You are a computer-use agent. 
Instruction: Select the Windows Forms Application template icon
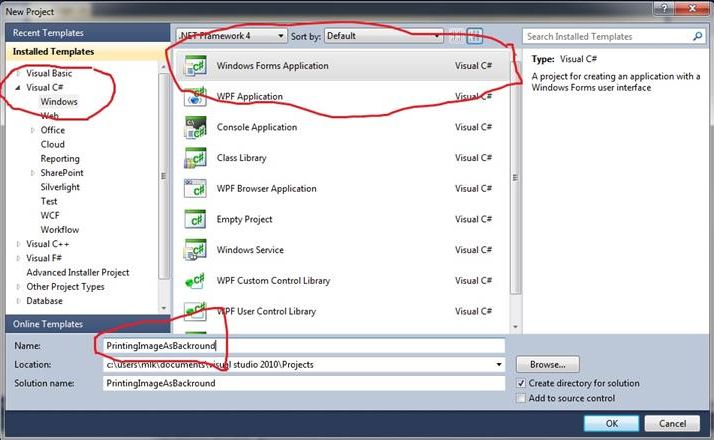(x=195, y=66)
